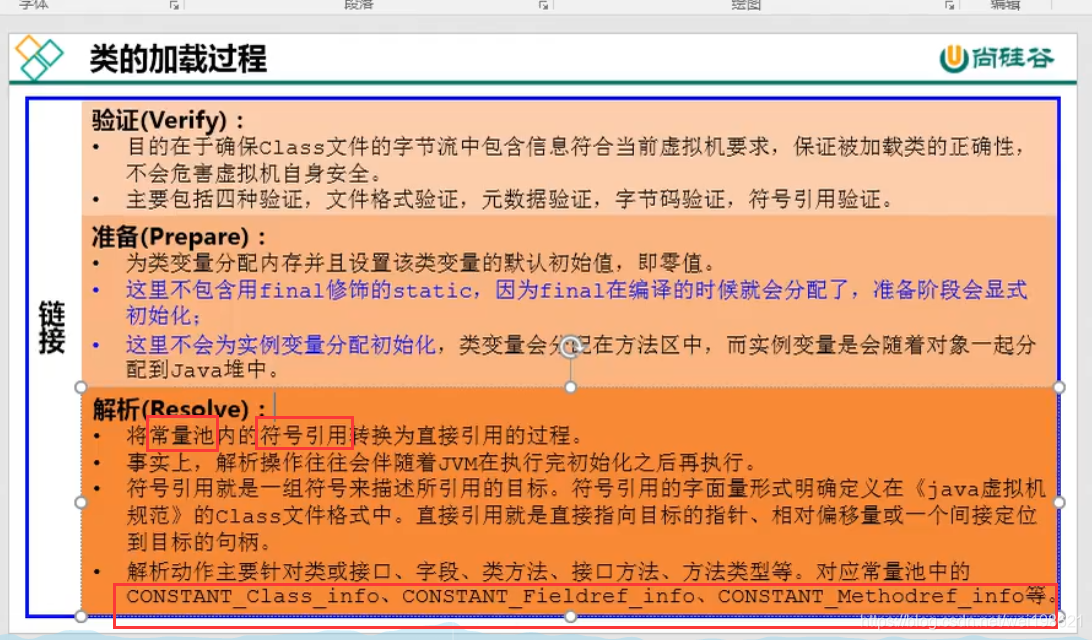Select the top-middle handle of the selected text box

coord(570,387)
